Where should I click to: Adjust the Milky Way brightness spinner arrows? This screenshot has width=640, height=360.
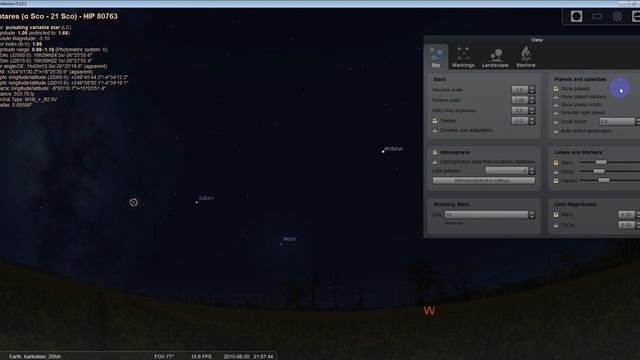tap(531, 111)
